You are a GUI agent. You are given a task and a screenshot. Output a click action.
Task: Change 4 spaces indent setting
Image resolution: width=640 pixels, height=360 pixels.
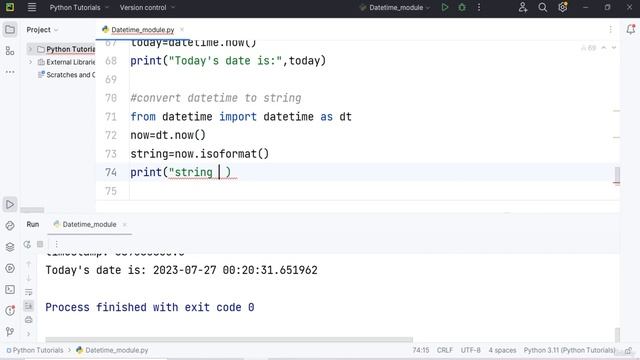click(502, 350)
